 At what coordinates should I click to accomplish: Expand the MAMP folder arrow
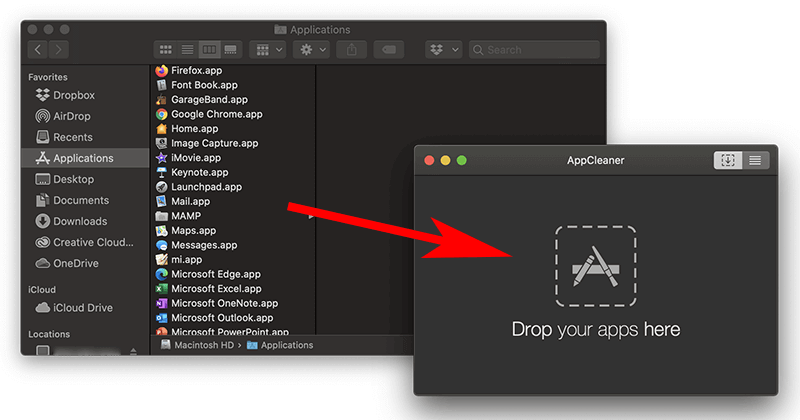tap(311, 216)
